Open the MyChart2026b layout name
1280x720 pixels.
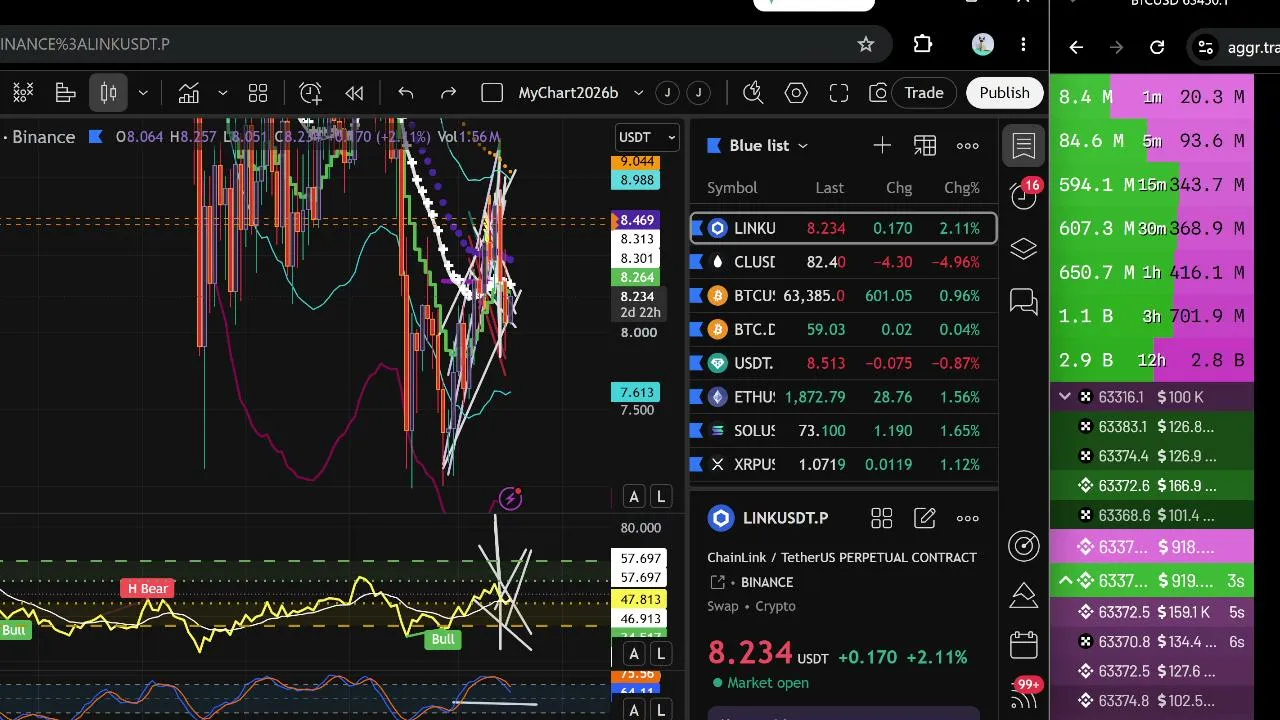point(568,93)
